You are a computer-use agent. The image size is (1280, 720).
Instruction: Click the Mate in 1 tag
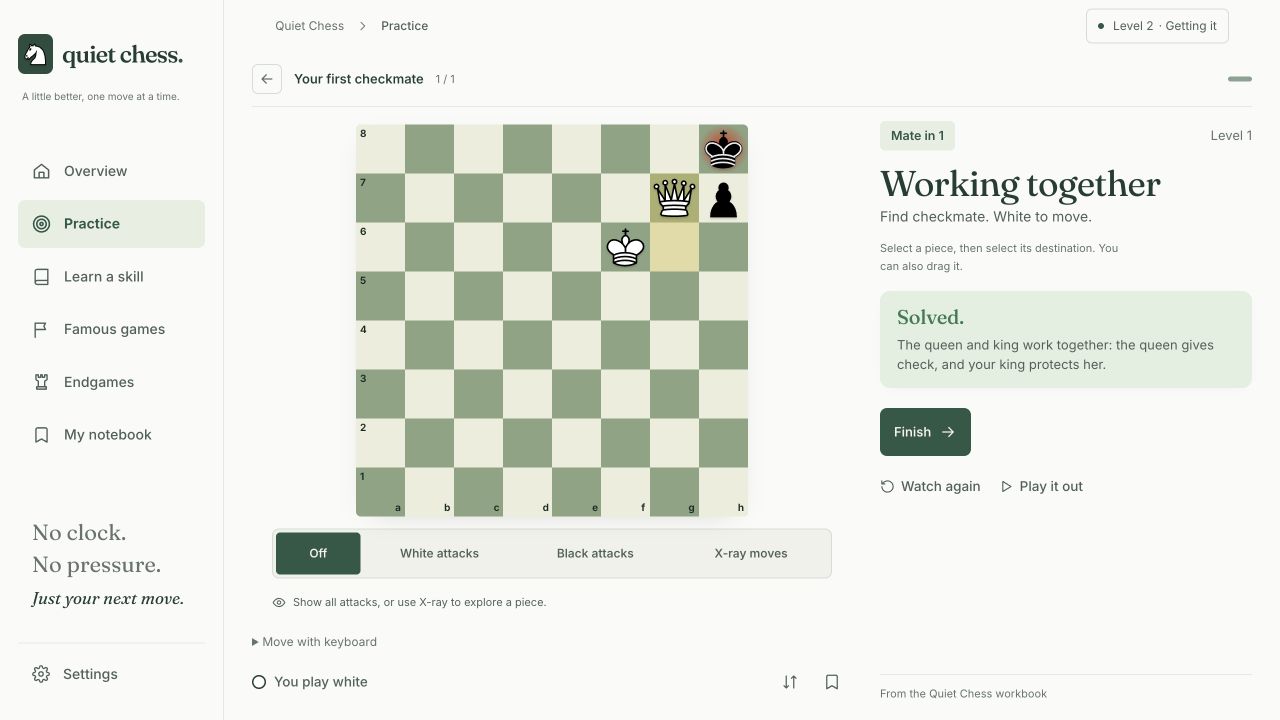[x=917, y=136]
